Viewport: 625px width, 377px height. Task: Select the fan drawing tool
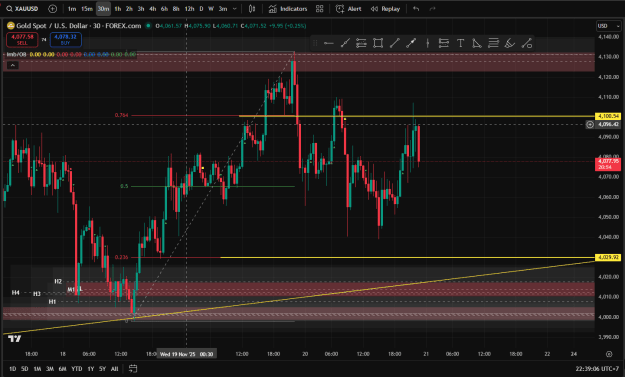510,43
